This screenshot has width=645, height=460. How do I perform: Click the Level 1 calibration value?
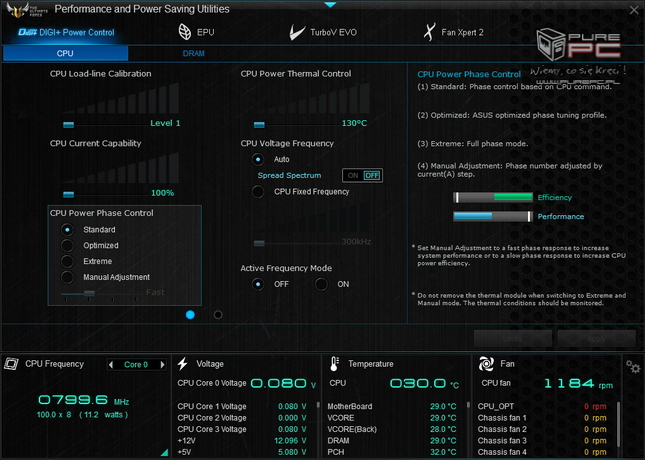pos(165,123)
